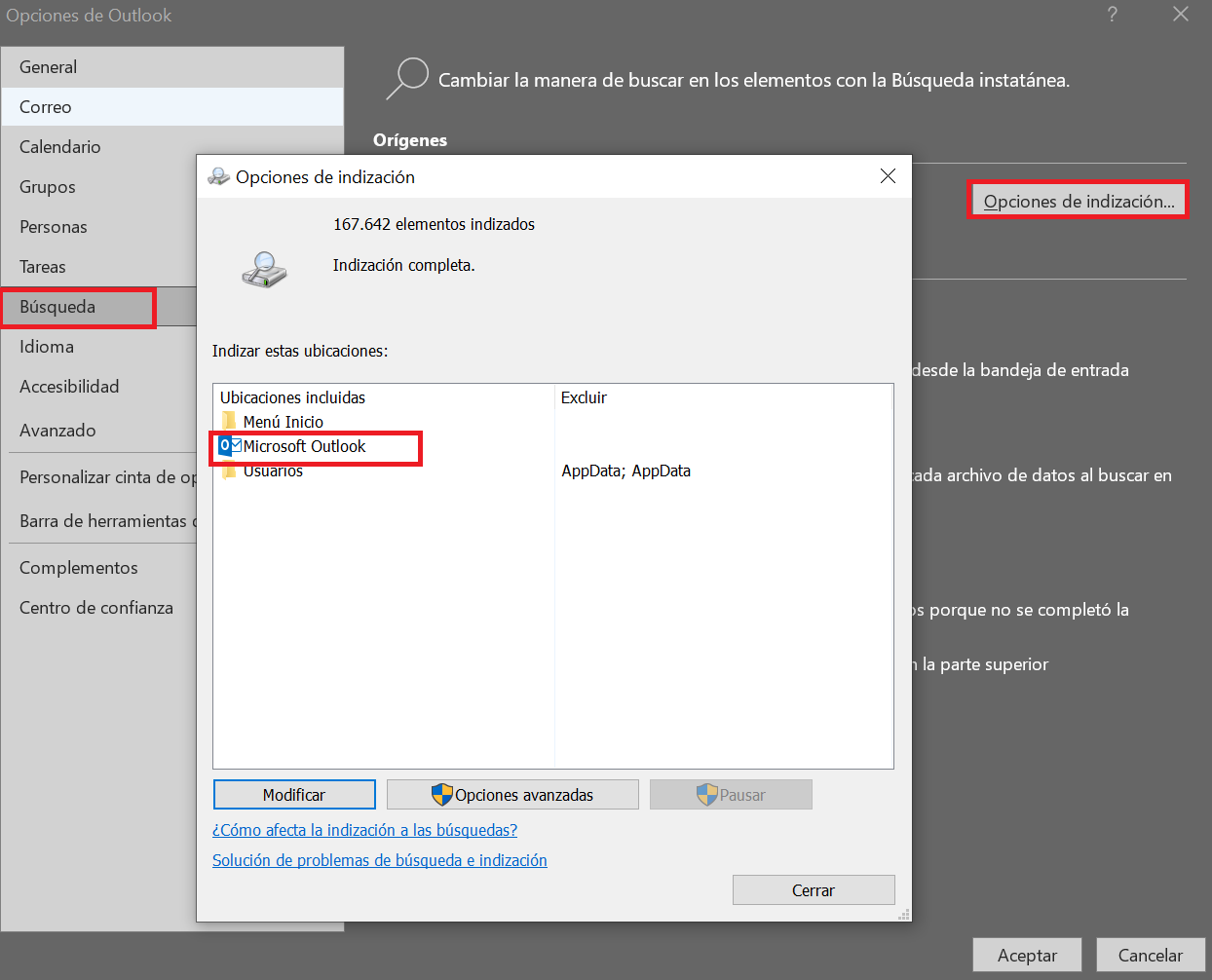
Task: Click the shield icon on Opciones avanzadas
Action: [x=442, y=795]
